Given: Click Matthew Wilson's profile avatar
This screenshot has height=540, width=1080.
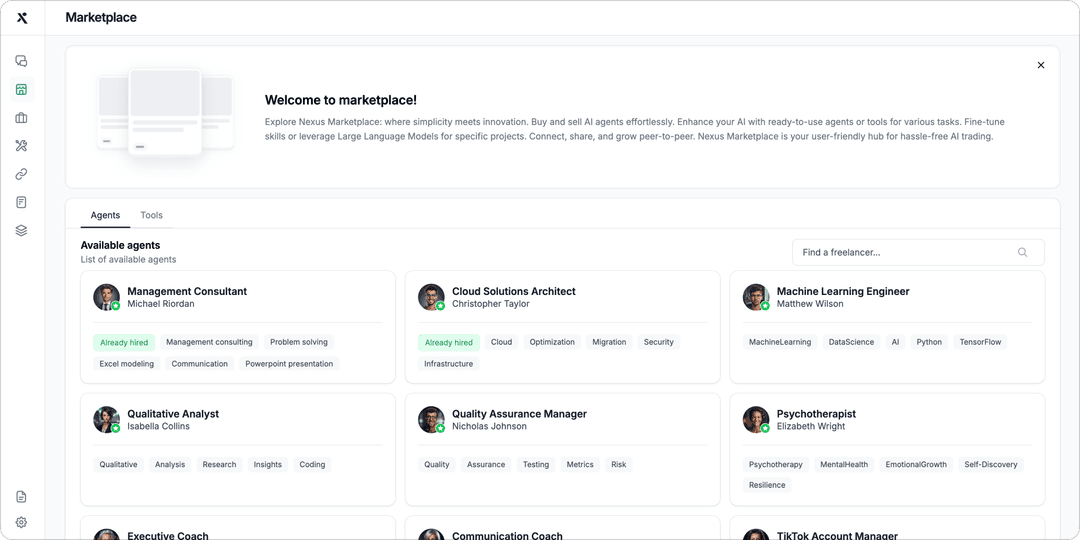Looking at the screenshot, I should pyautogui.click(x=756, y=297).
